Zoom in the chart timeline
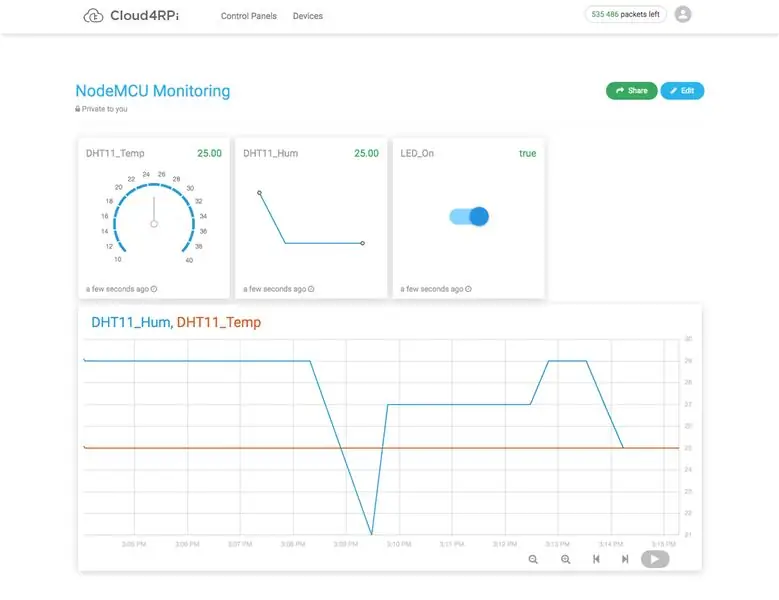The image size is (779, 600). coord(565,559)
